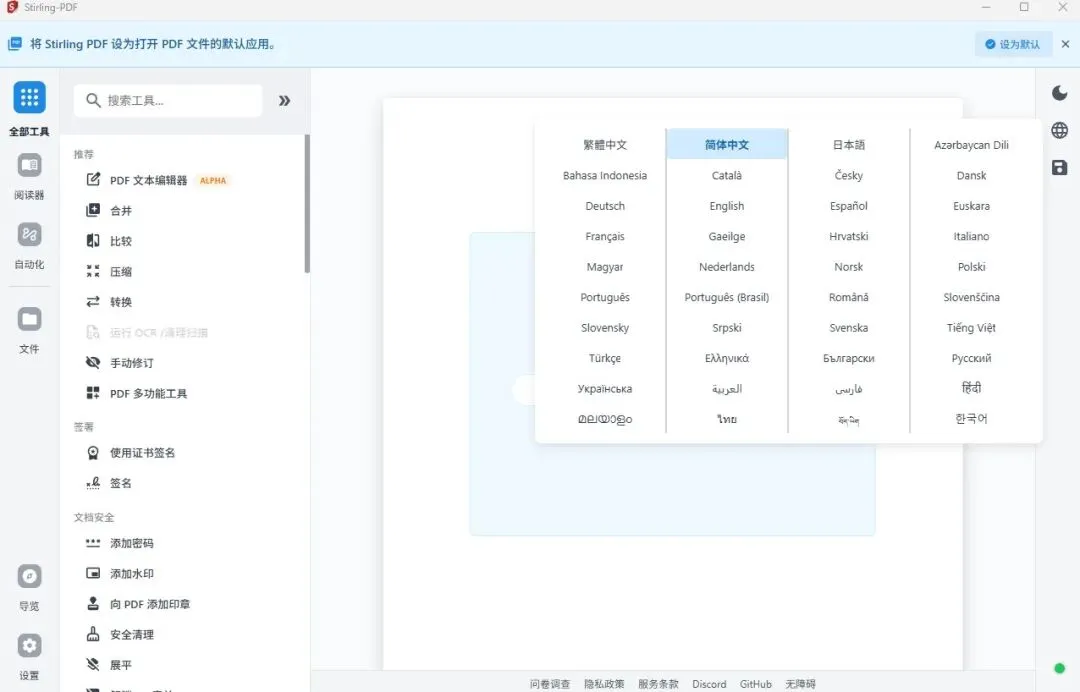
Task: Open the 问卷调查 survey link
Action: (x=550, y=684)
